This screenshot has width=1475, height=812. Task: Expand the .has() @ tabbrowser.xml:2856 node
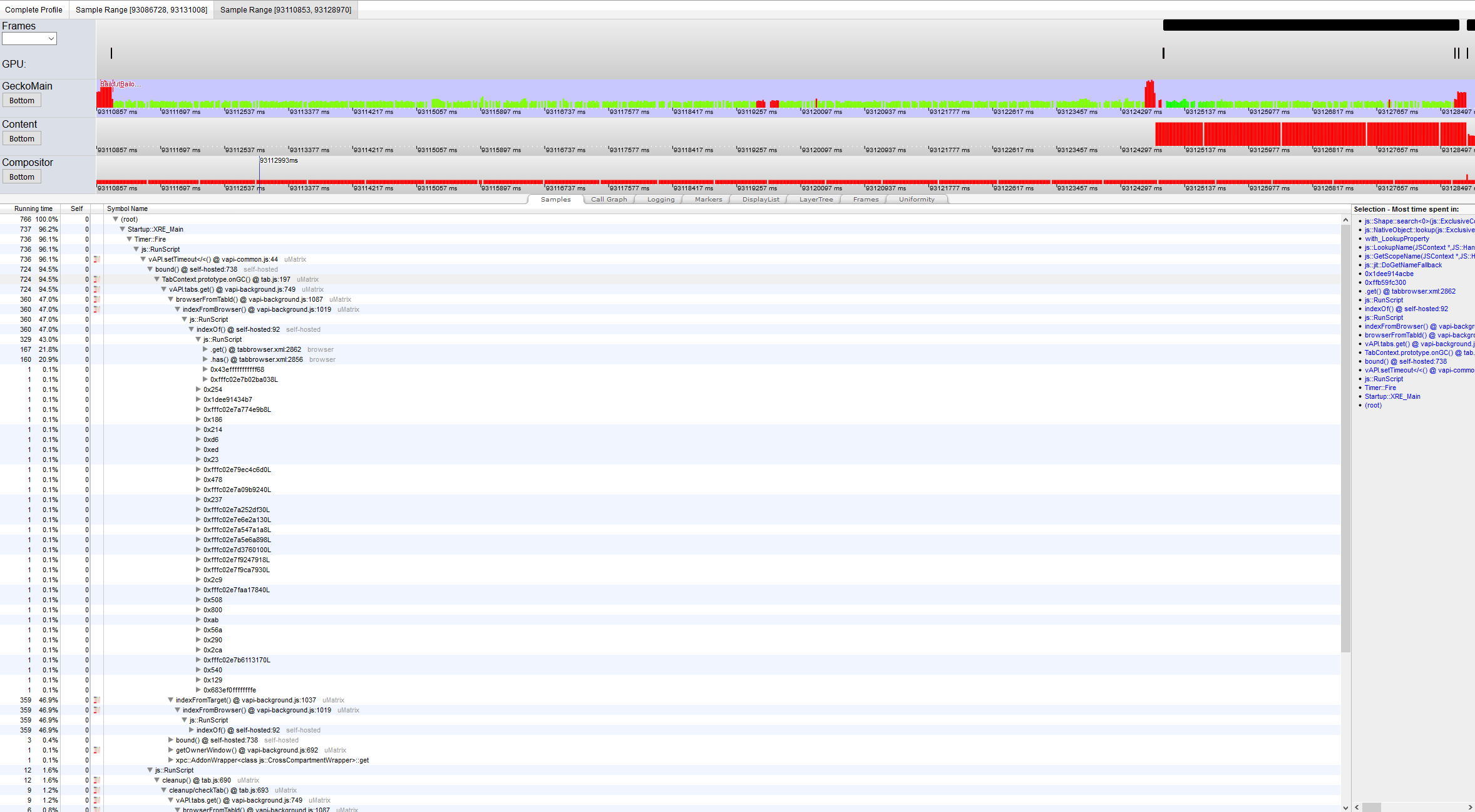(205, 359)
